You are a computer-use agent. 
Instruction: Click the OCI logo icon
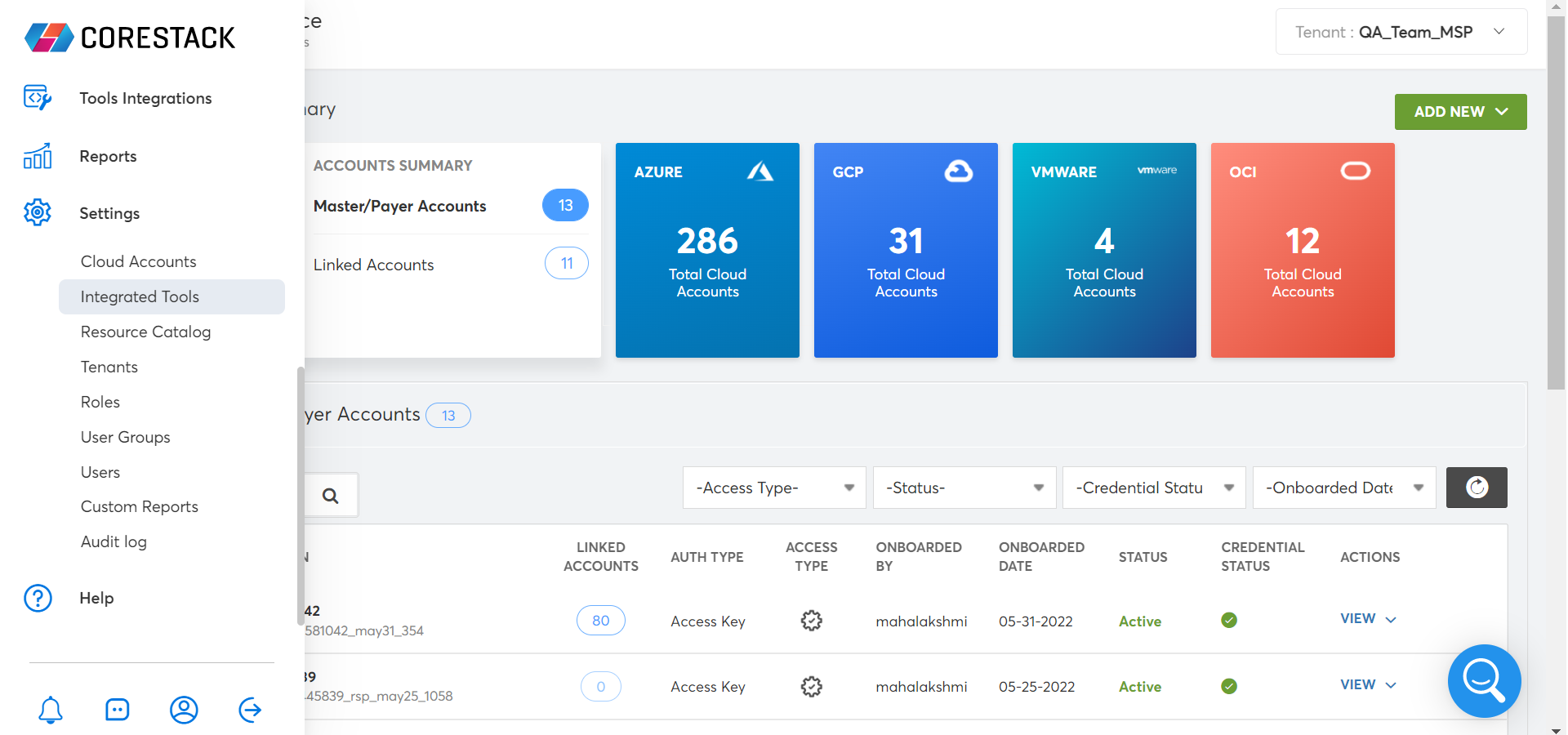click(1356, 171)
